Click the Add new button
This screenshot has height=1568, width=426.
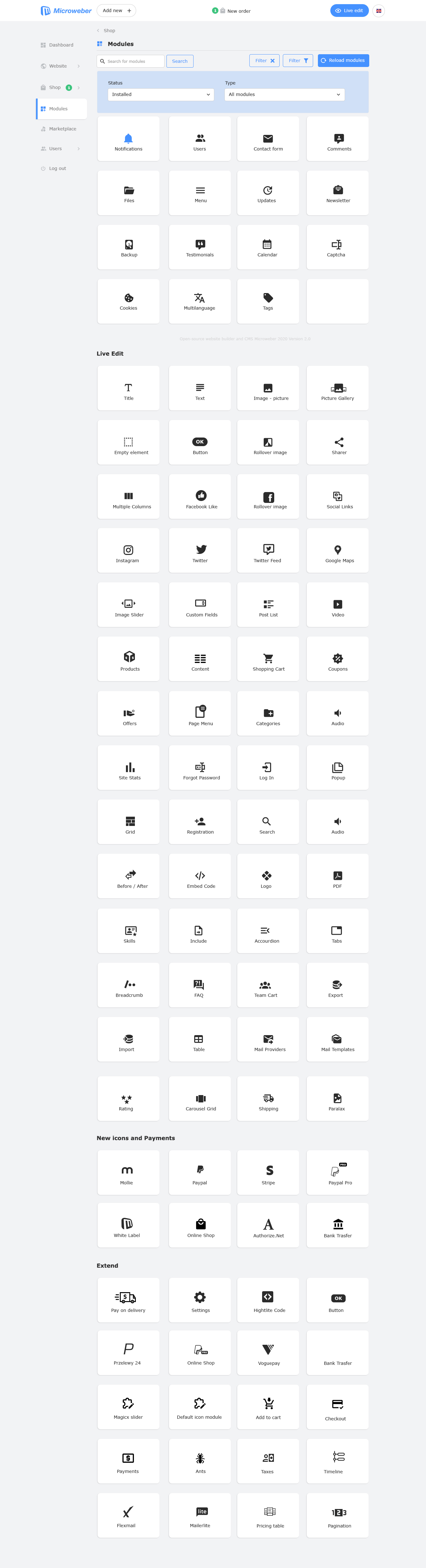coord(116,10)
